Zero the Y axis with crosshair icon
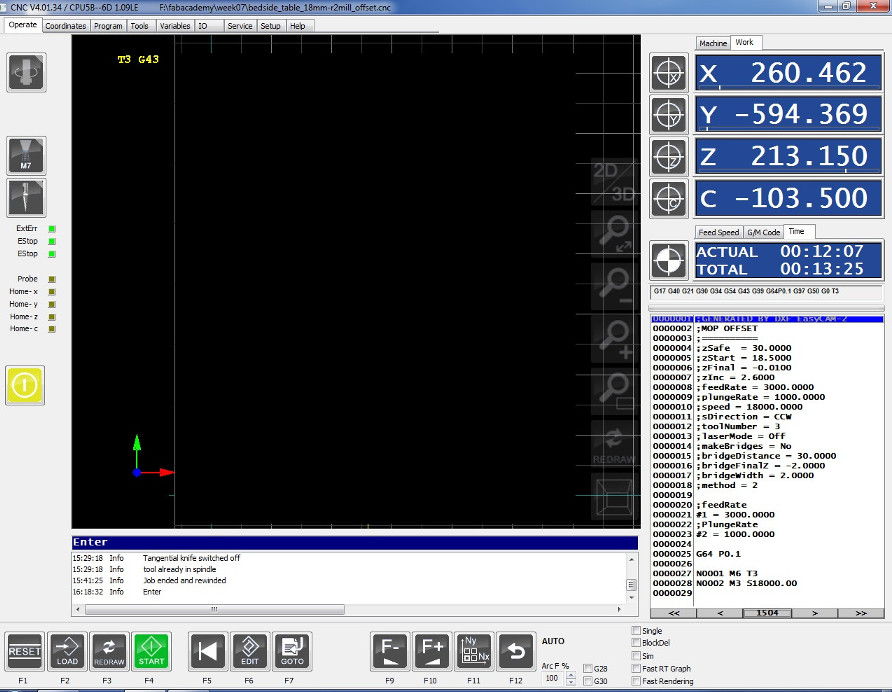892x692 pixels. click(669, 115)
